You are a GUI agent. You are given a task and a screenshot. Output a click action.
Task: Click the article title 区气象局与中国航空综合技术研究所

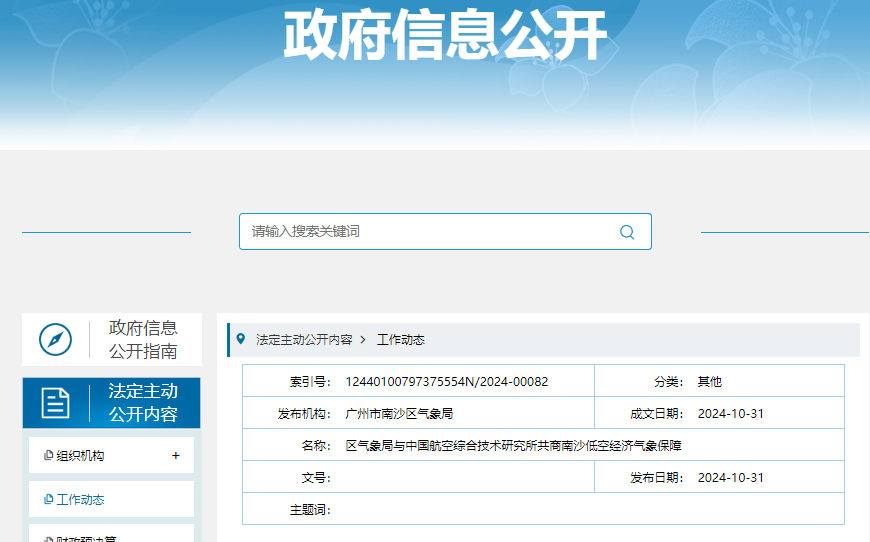coord(513,446)
